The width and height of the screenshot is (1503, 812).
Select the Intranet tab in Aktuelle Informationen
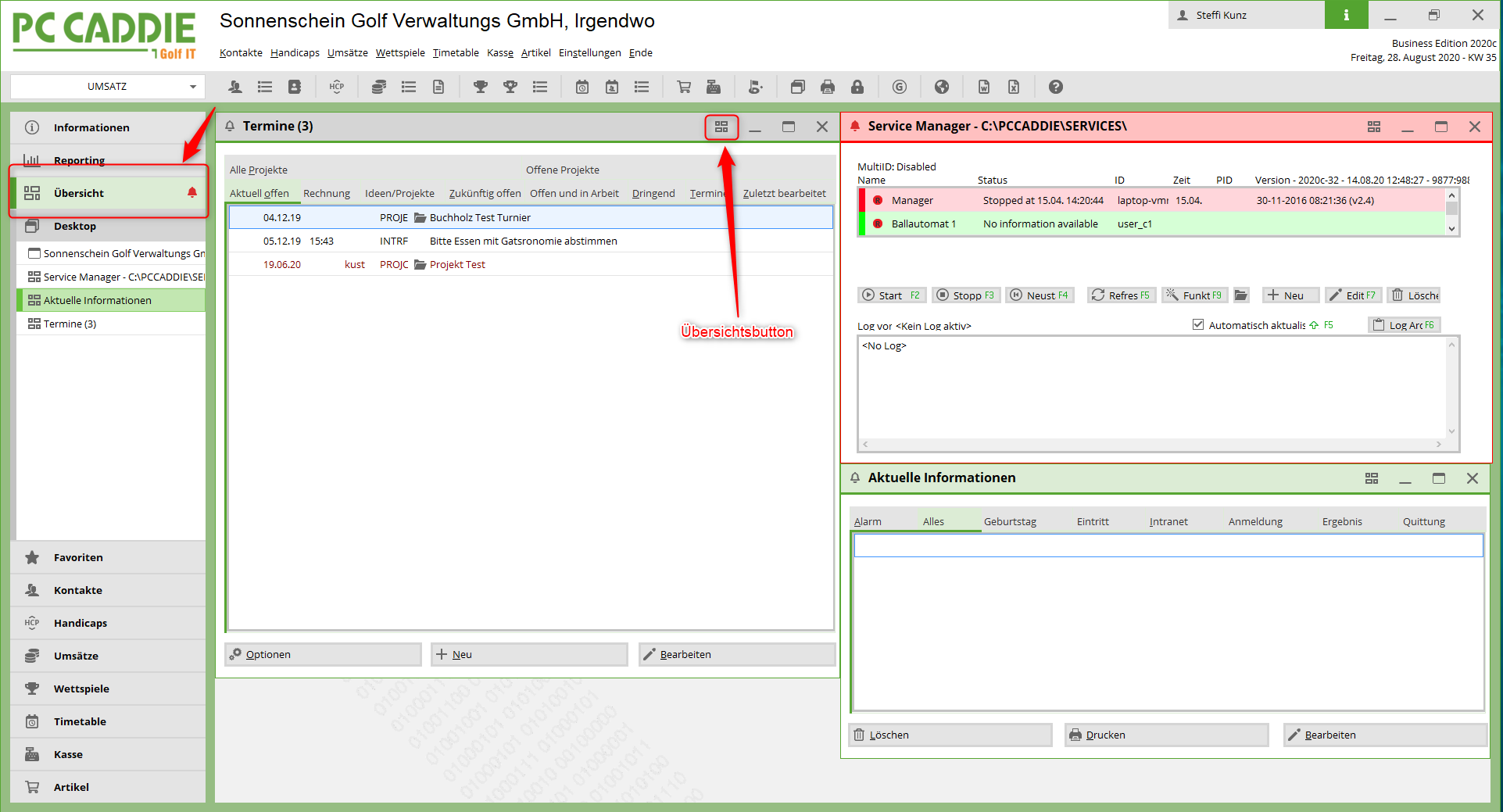coord(1168,522)
